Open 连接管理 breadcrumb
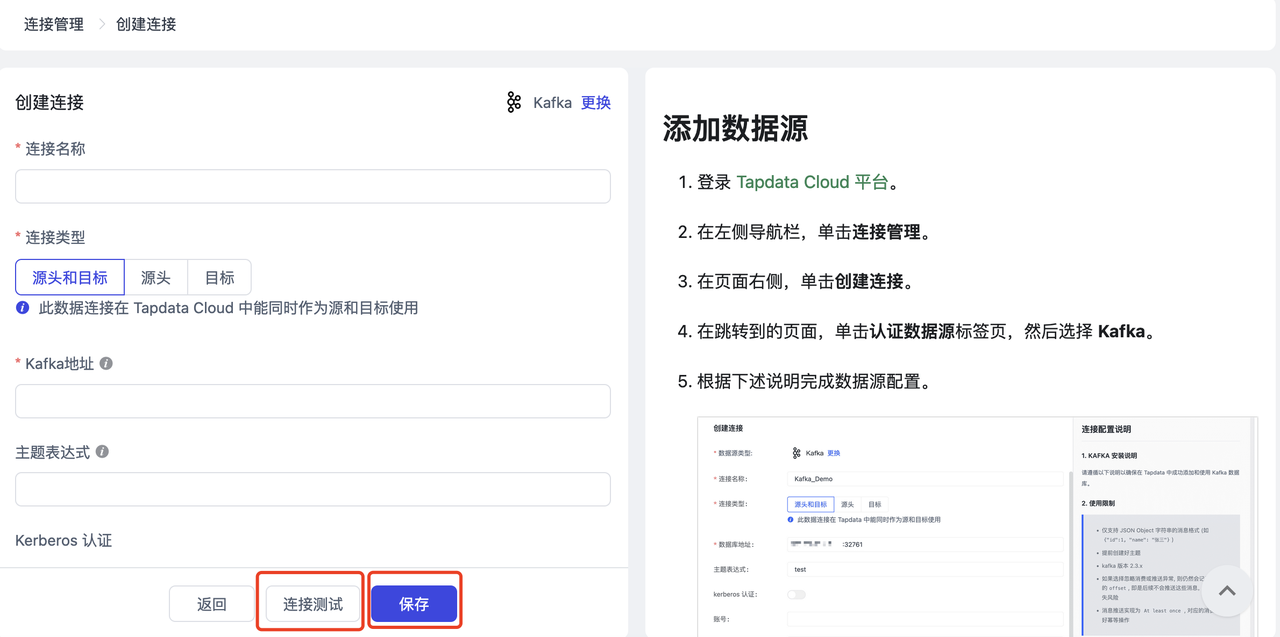This screenshot has height=637, width=1280. point(54,24)
